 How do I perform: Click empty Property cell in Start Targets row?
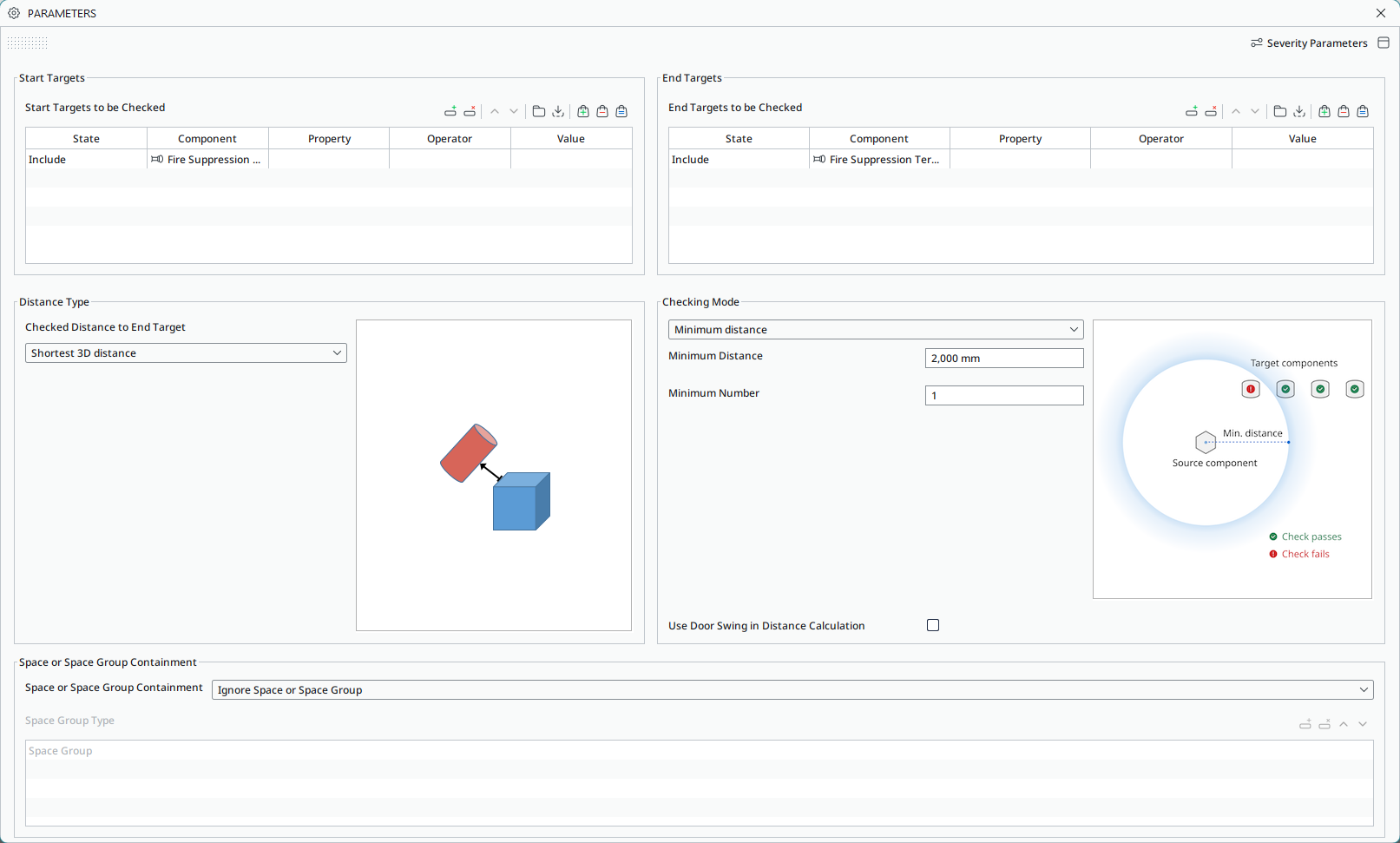click(329, 160)
